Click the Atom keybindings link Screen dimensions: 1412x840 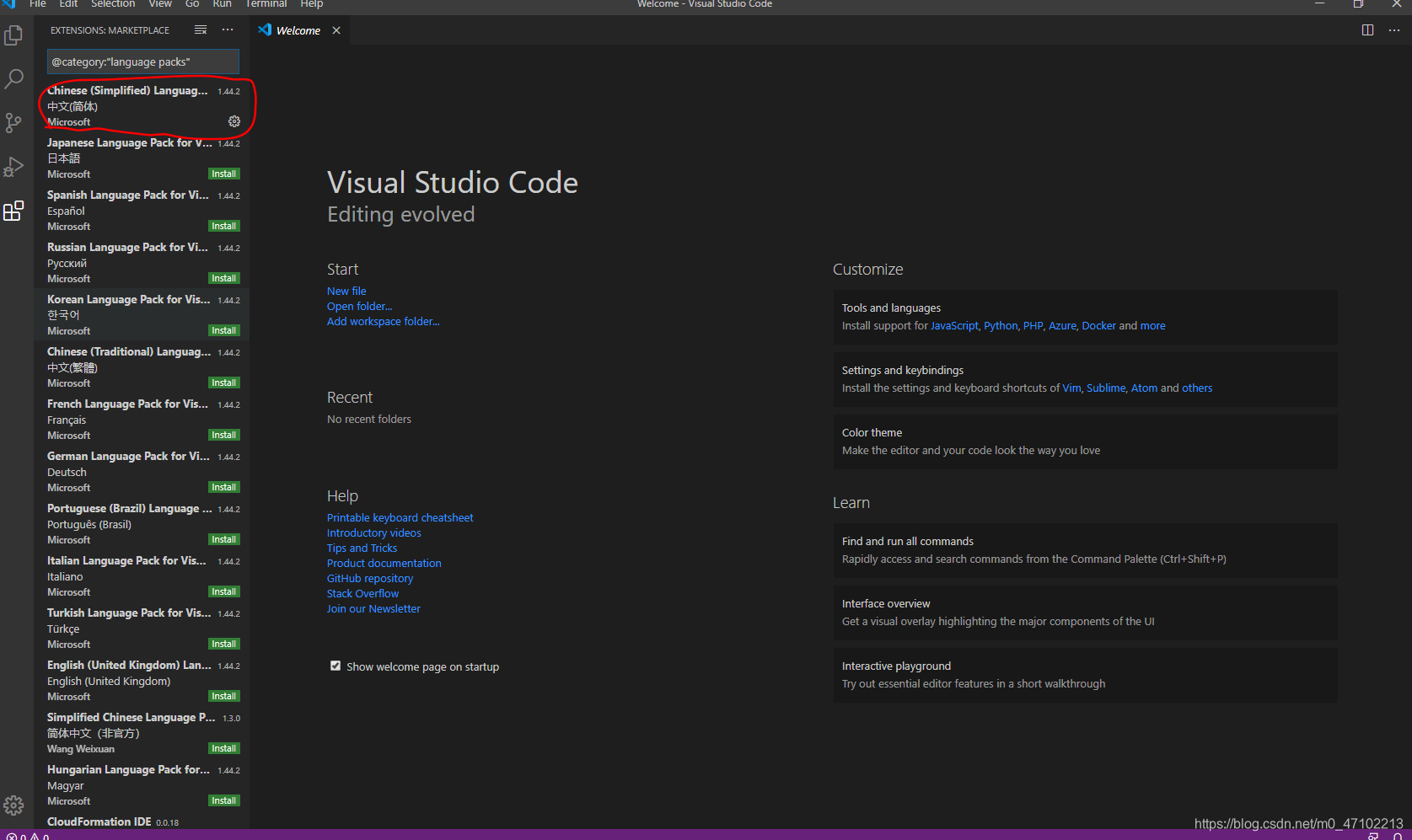pyautogui.click(x=1144, y=388)
